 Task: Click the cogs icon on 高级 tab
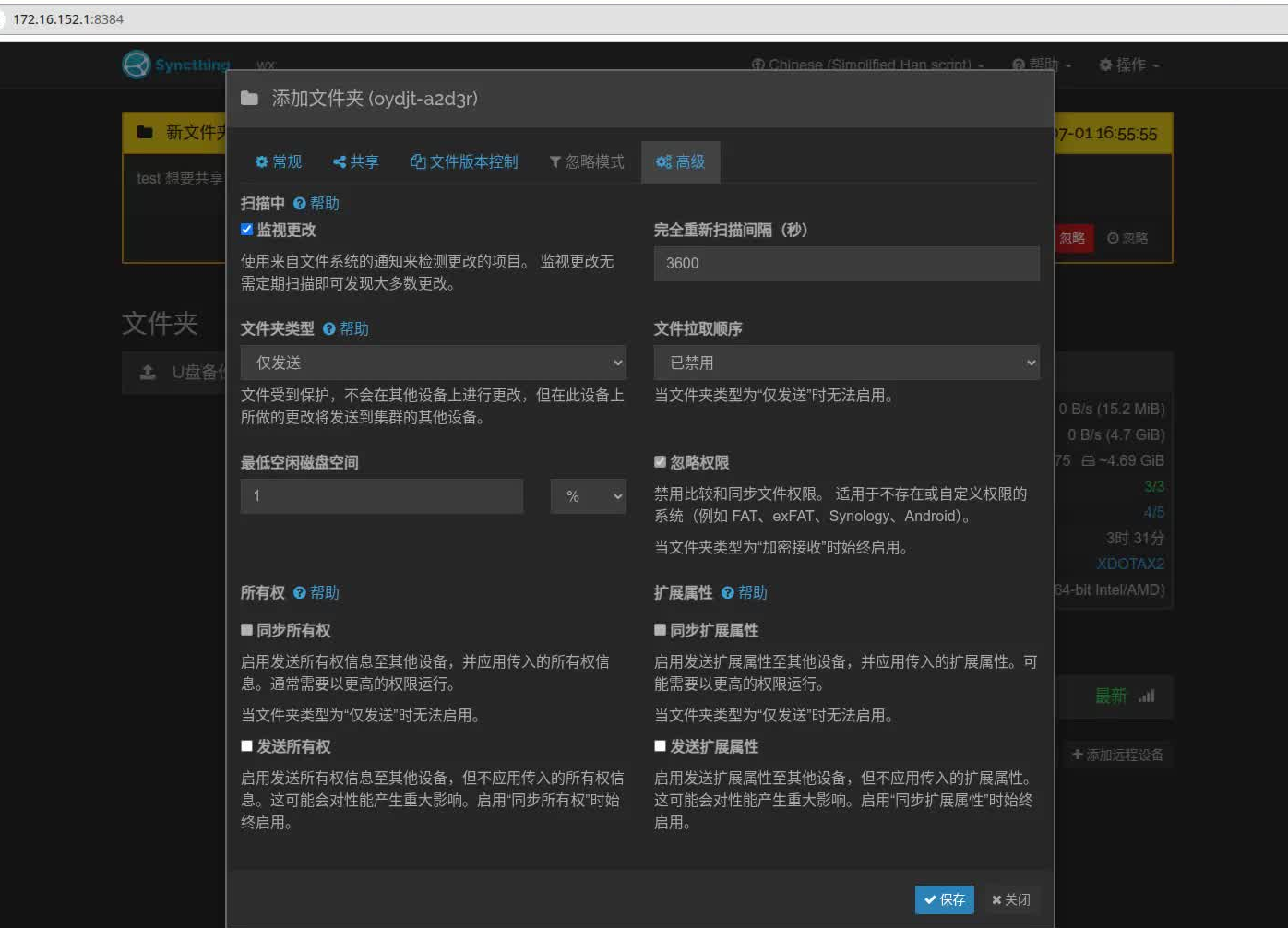663,161
